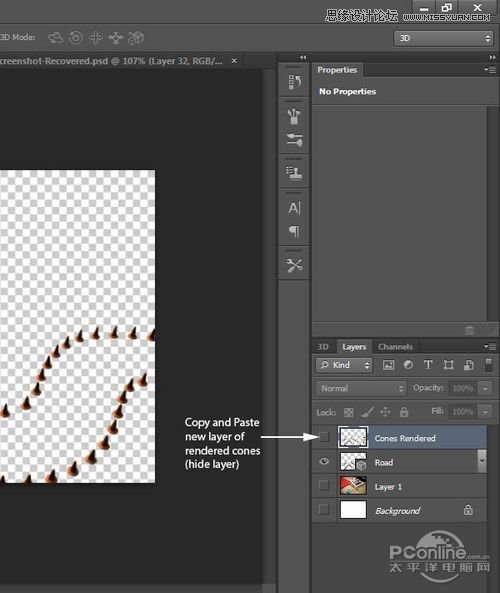Select the 'Layer 1' layer name
The image size is (500, 593).
[x=388, y=487]
